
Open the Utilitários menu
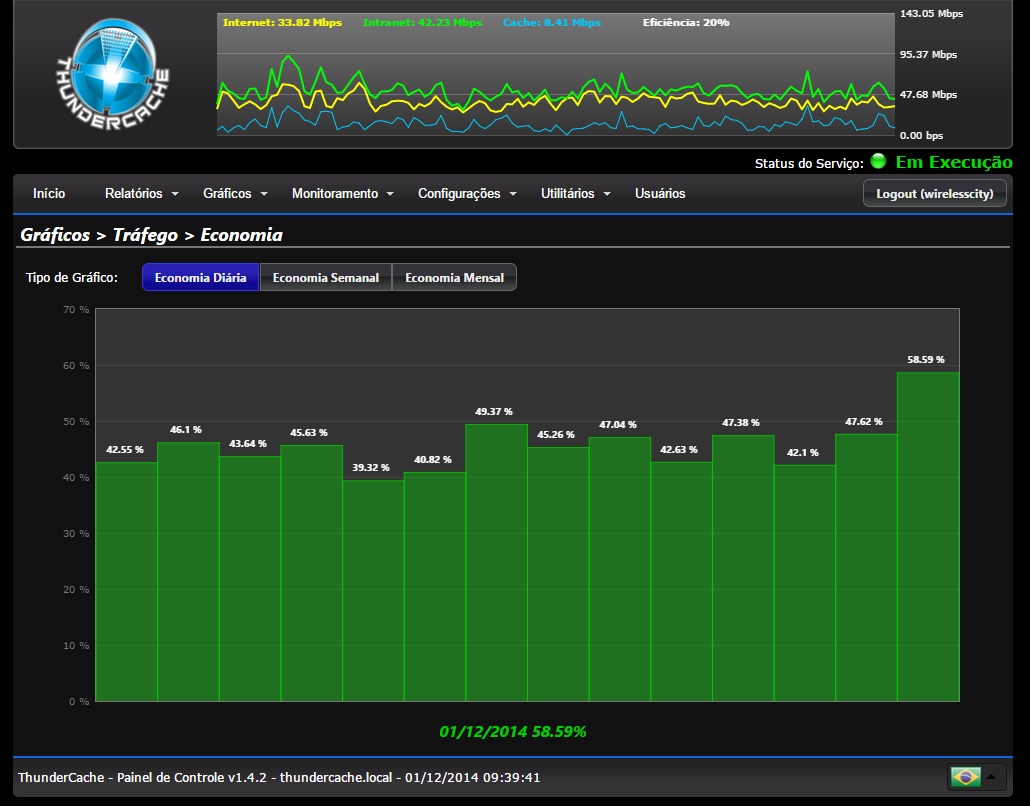click(x=574, y=194)
